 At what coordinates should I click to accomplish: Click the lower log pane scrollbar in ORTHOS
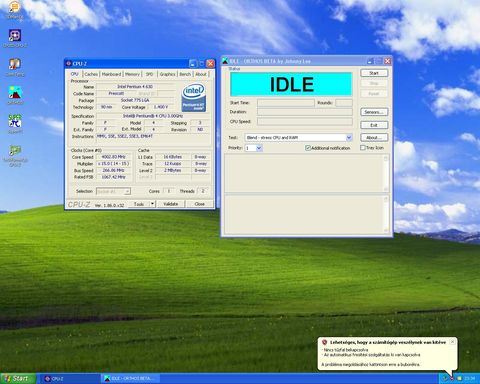386,214
